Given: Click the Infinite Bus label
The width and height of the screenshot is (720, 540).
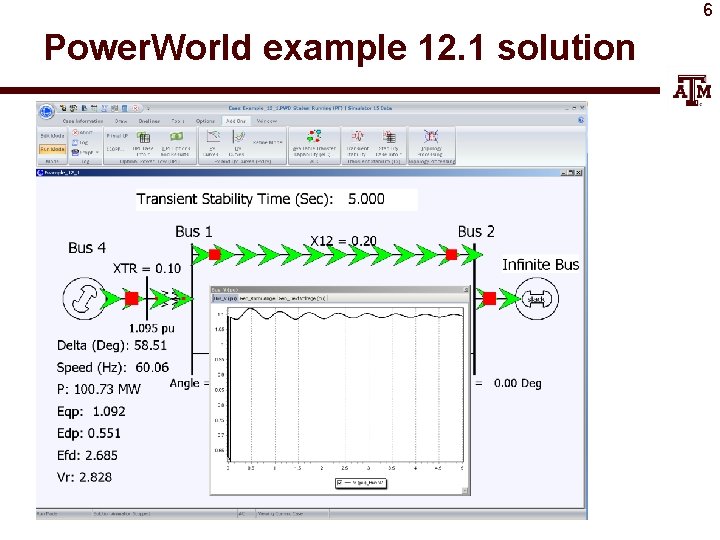Looking at the screenshot, I should point(540,265).
